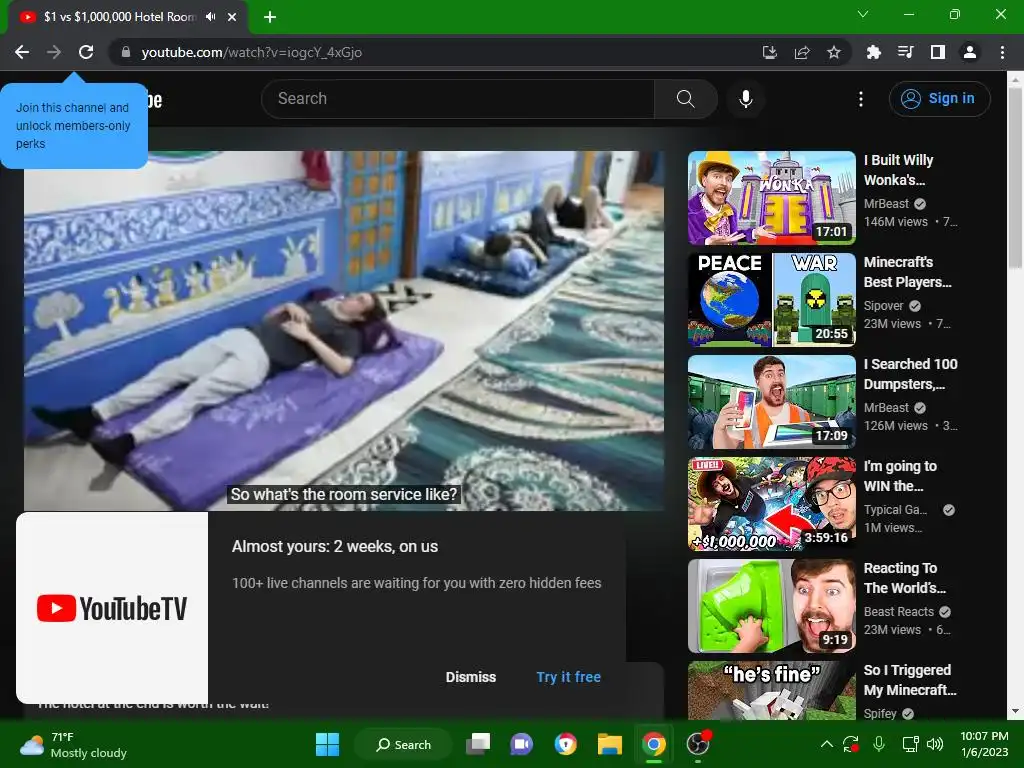This screenshot has height=768, width=1024.
Task: Toggle Chrome side panel icon
Action: point(938,52)
